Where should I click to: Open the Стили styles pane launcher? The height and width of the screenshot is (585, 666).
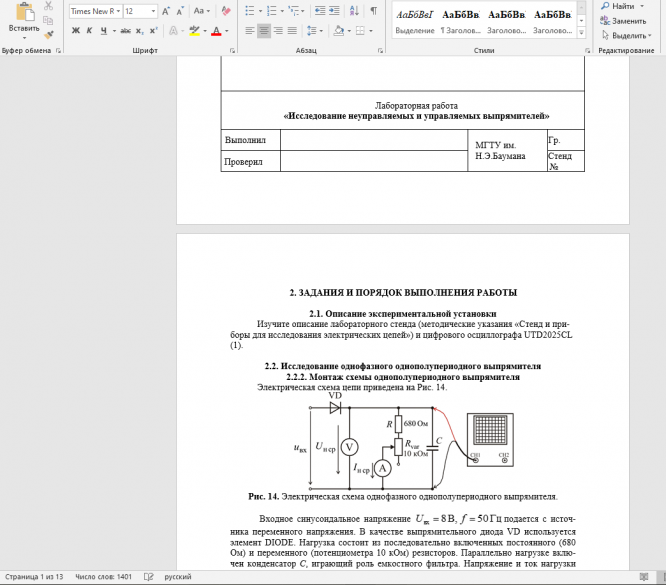587,51
